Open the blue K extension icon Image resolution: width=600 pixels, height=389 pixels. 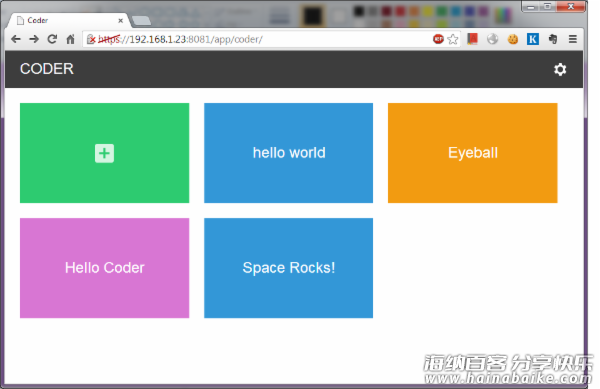click(x=533, y=39)
